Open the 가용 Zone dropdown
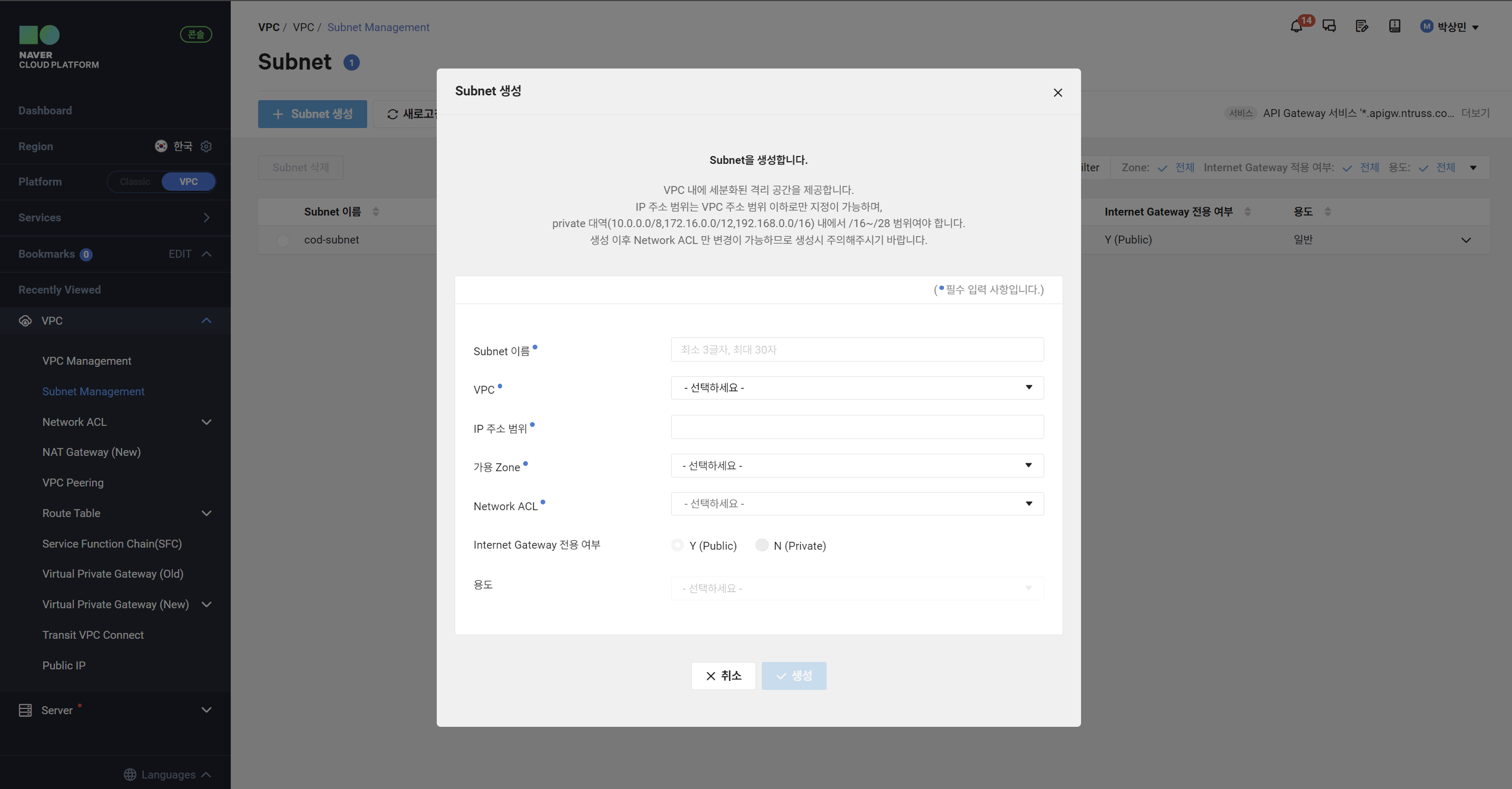The image size is (1512, 789). coord(857,465)
